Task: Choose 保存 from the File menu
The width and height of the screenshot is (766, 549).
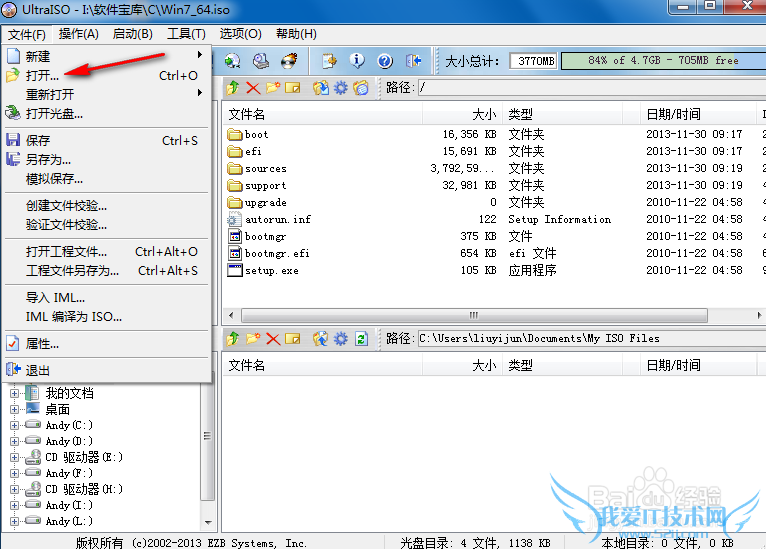Action: click(106, 141)
